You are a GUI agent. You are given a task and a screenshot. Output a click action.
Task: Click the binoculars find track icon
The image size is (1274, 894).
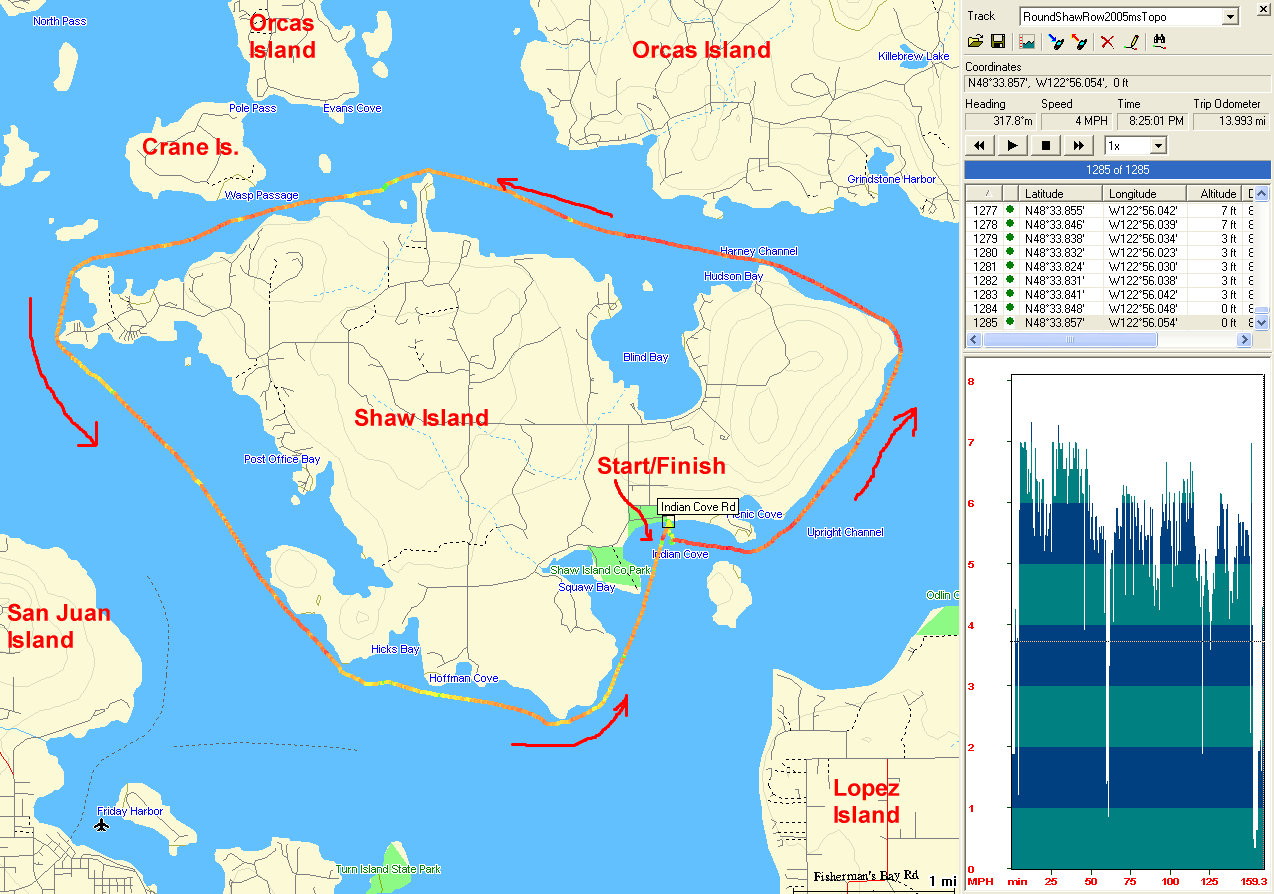(1160, 42)
